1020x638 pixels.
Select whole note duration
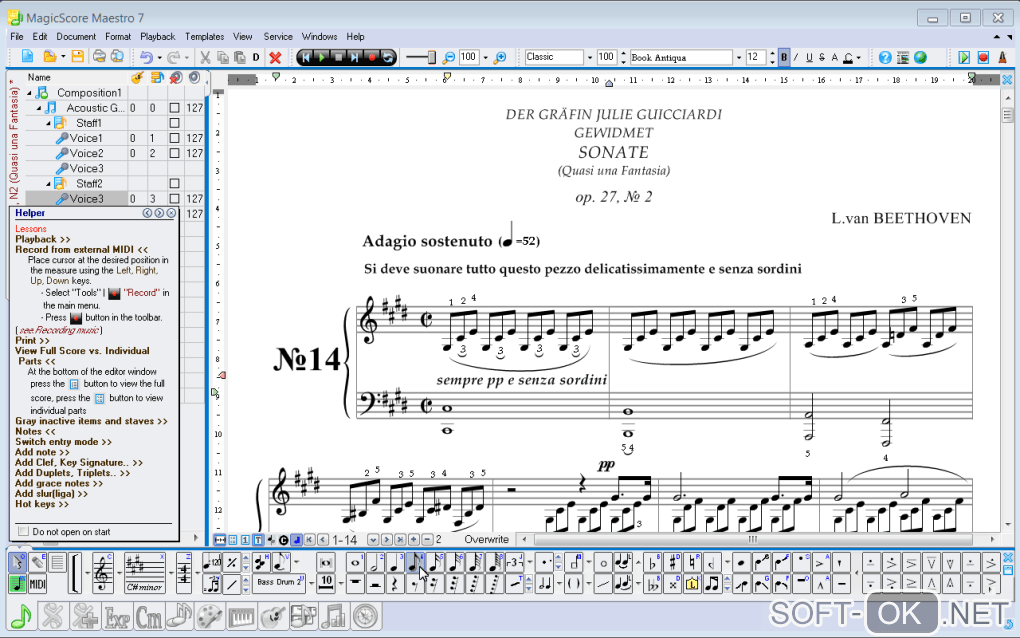pyautogui.click(x=355, y=563)
